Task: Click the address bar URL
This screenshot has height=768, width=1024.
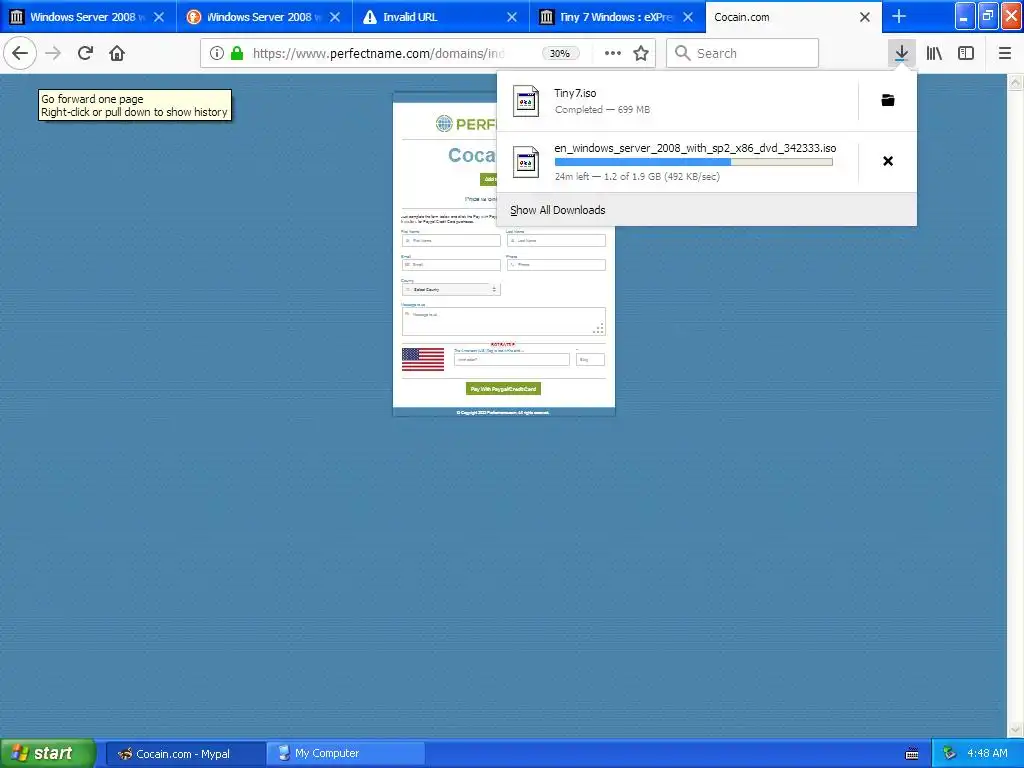Action: click(379, 54)
